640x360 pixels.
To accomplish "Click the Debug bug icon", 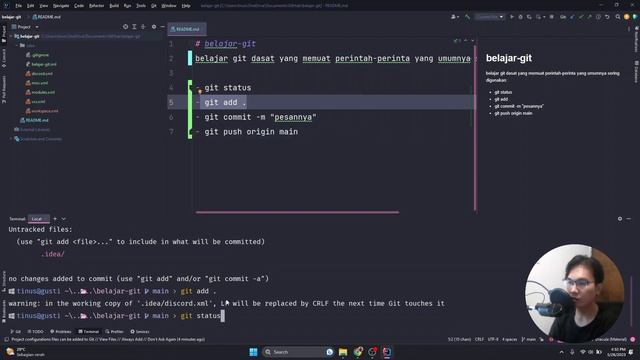I will click(x=520, y=17).
